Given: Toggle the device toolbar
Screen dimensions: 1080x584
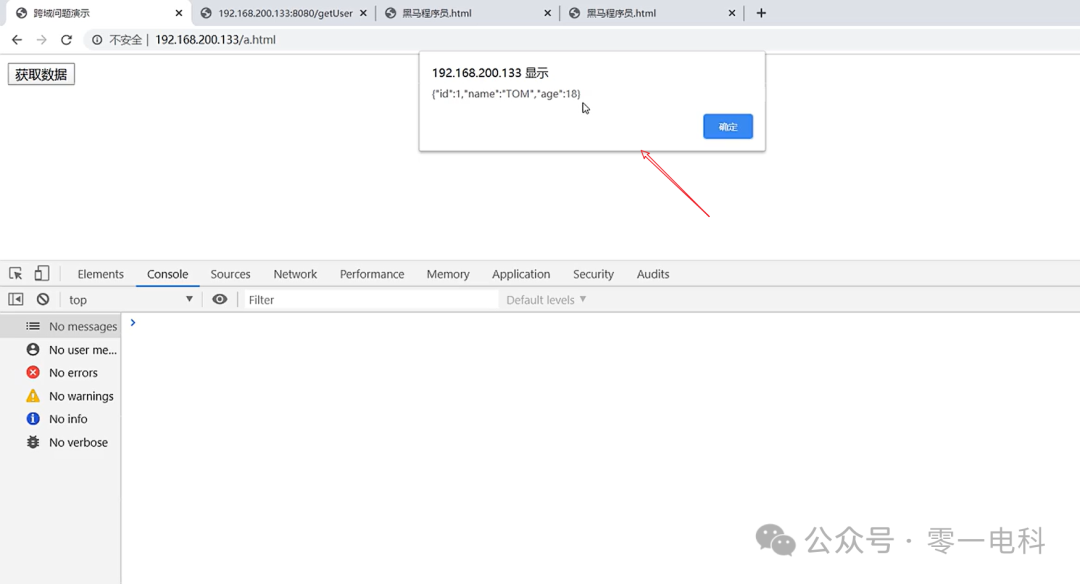Looking at the screenshot, I should point(41,272).
